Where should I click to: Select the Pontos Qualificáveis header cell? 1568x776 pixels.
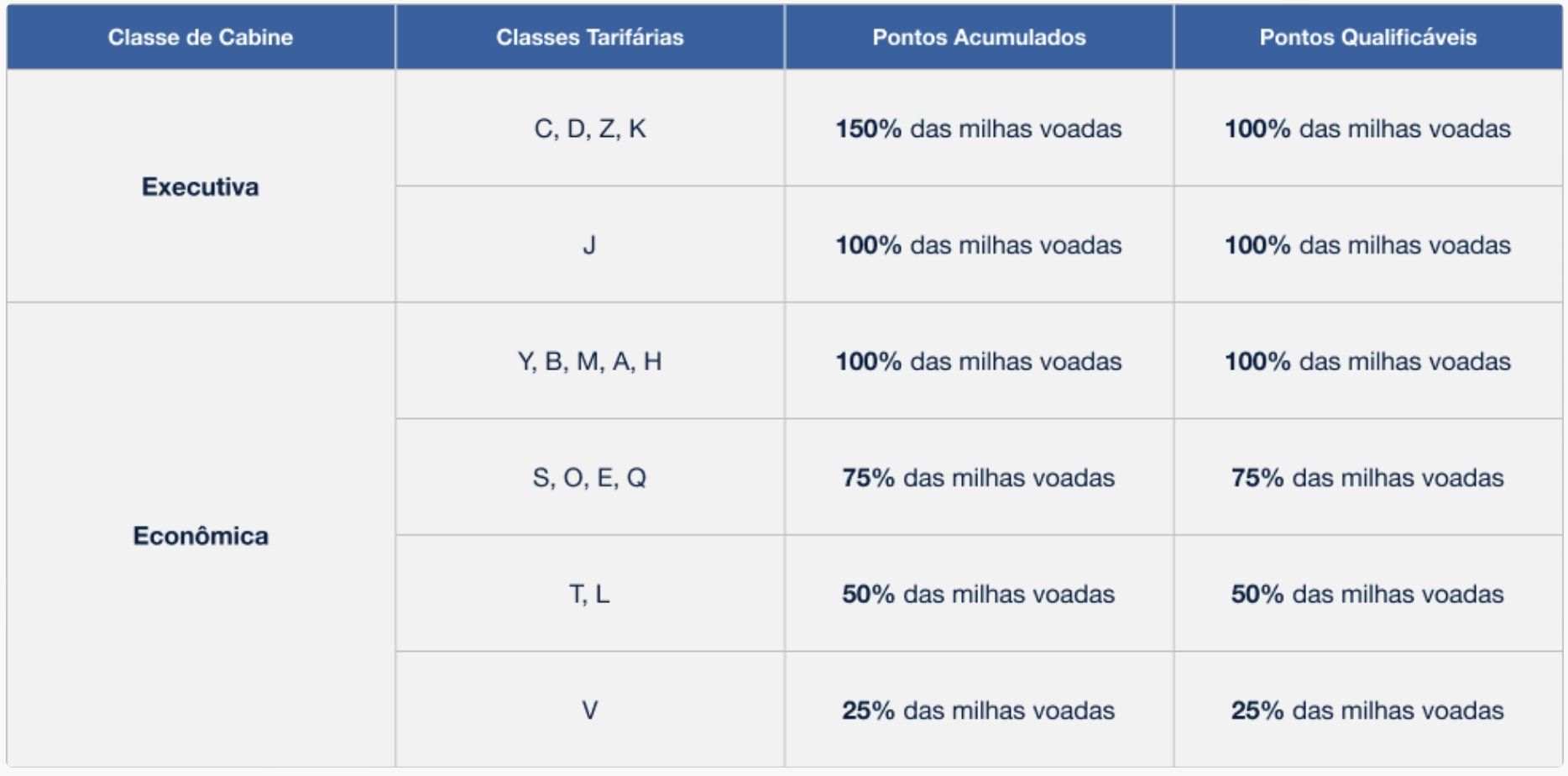click(1367, 37)
